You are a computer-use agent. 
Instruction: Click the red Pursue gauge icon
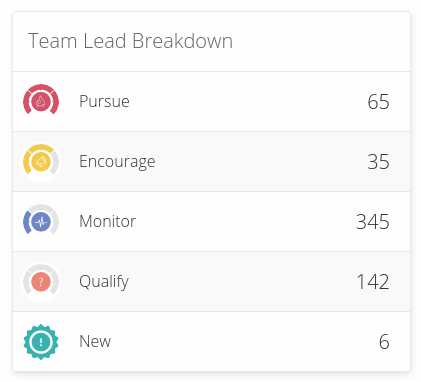click(41, 101)
